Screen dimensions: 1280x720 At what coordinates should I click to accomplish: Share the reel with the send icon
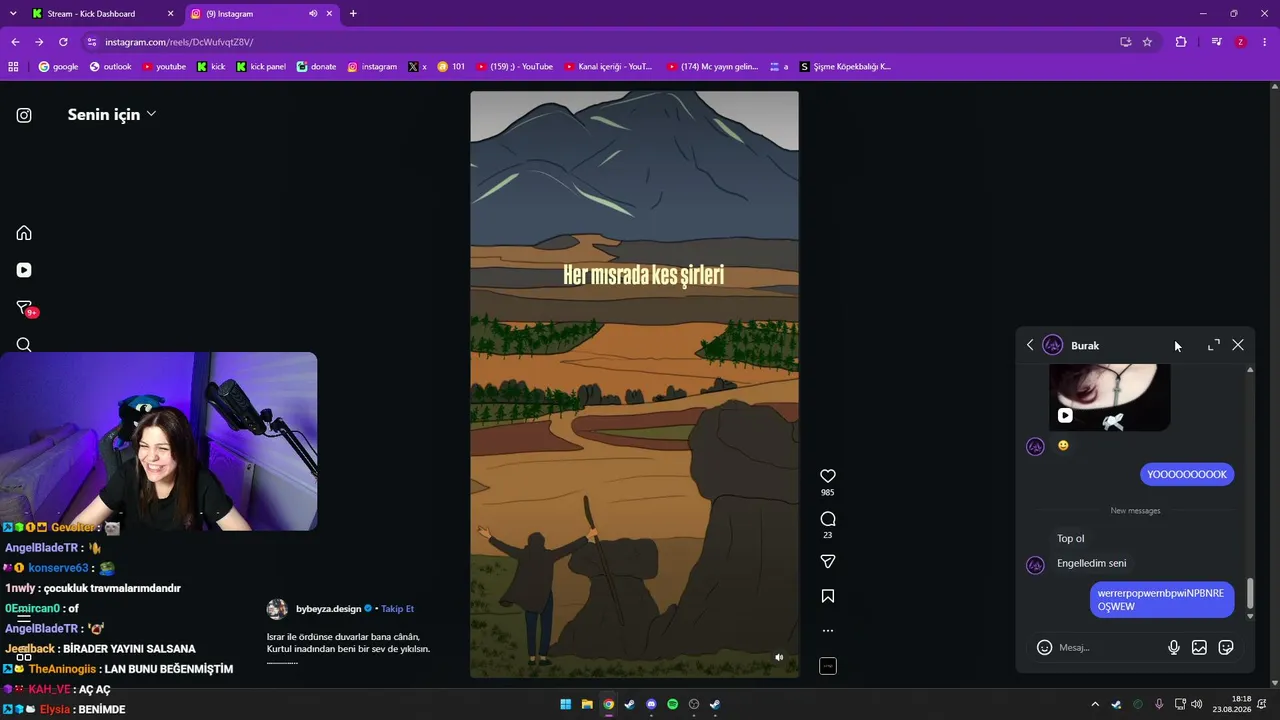(828, 561)
